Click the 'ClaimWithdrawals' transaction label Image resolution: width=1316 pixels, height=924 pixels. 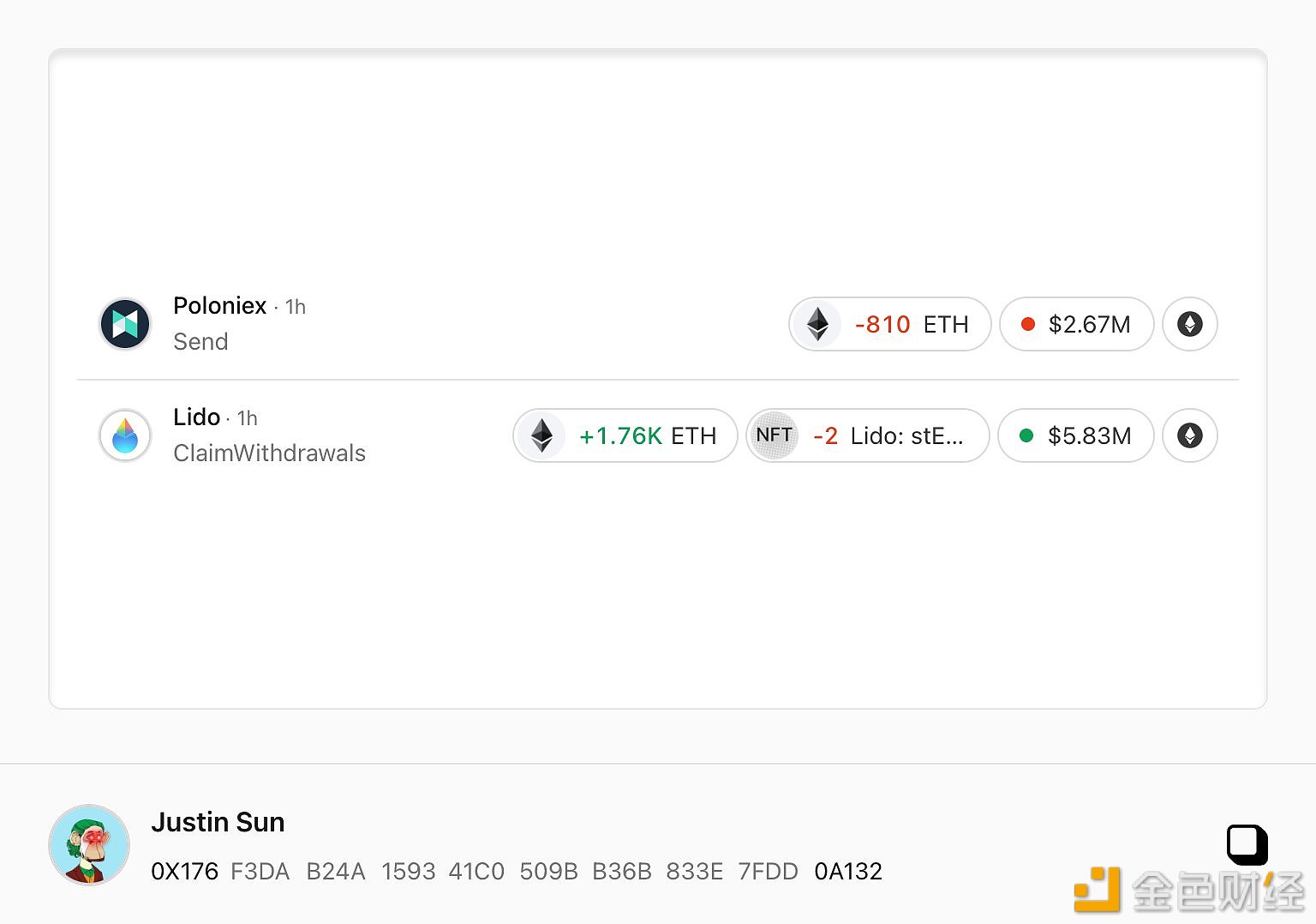(x=269, y=453)
